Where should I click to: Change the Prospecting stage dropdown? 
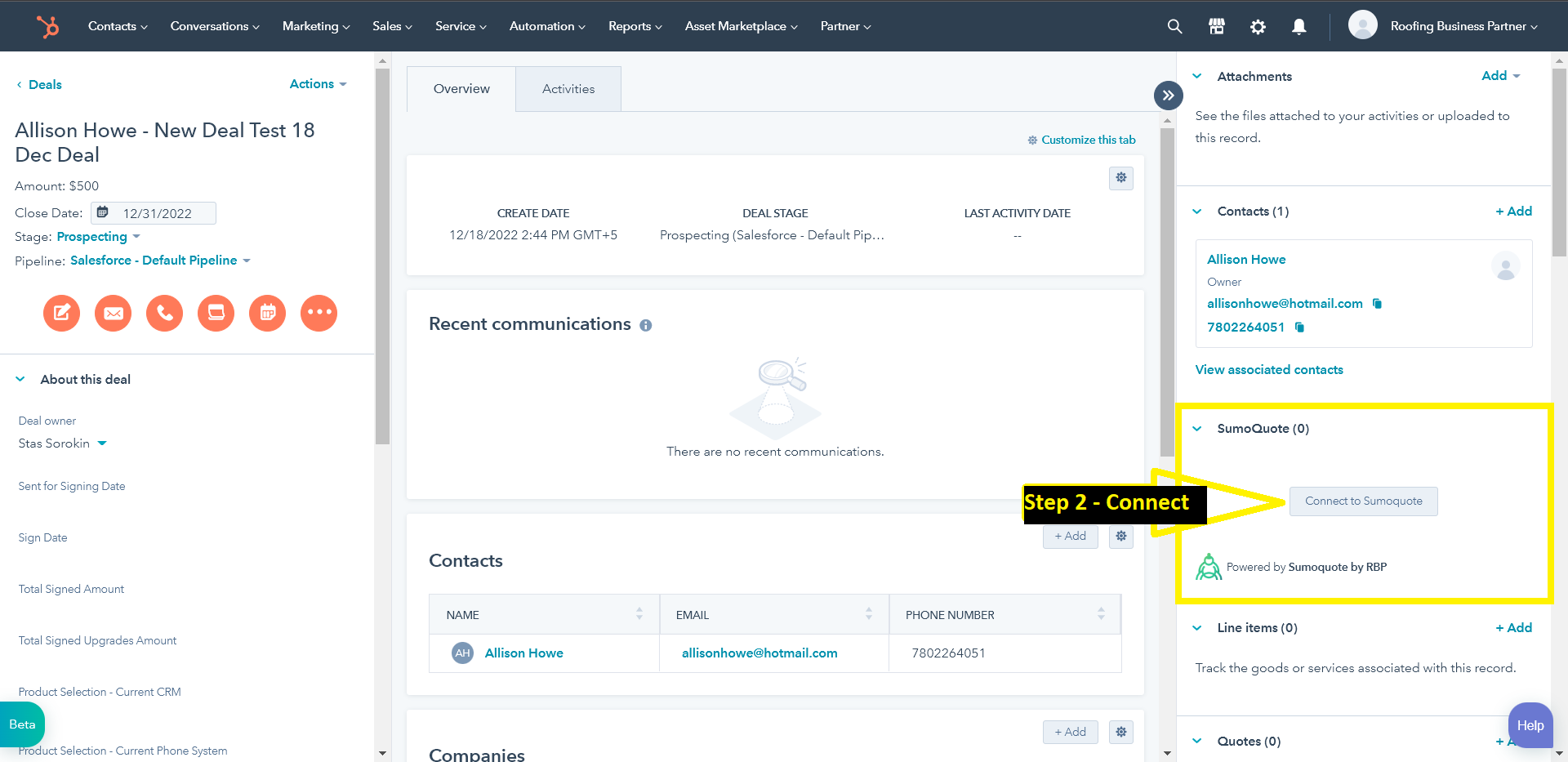click(98, 237)
